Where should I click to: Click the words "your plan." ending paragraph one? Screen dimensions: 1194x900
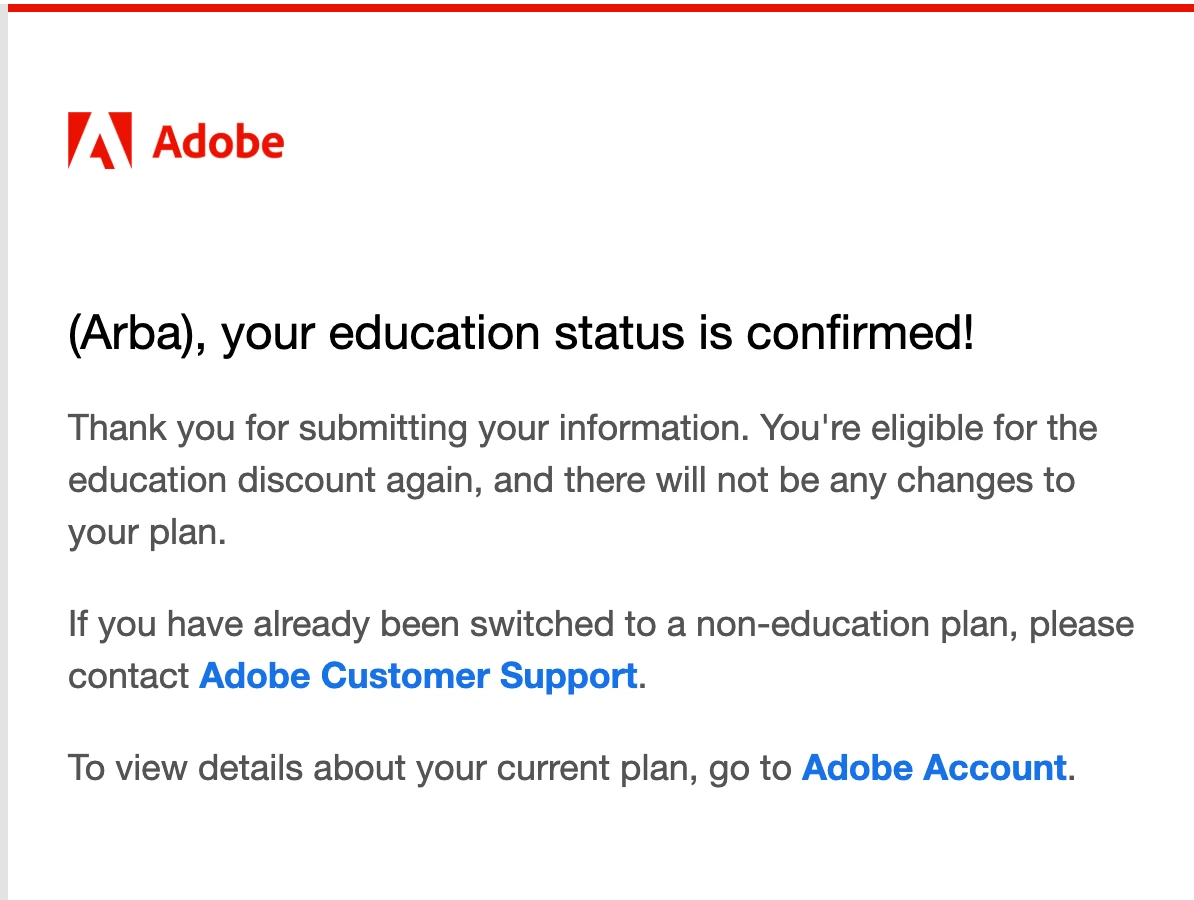(x=148, y=533)
